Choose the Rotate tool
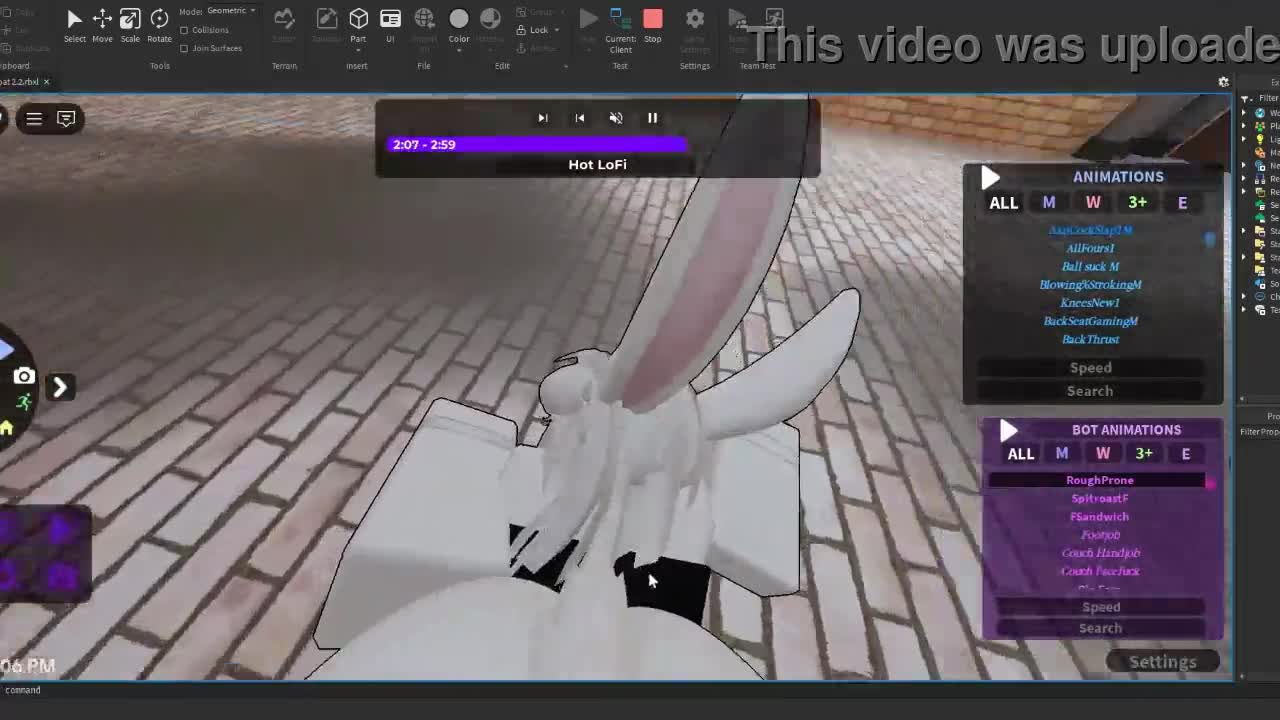The height and width of the screenshot is (720, 1280). (159, 20)
